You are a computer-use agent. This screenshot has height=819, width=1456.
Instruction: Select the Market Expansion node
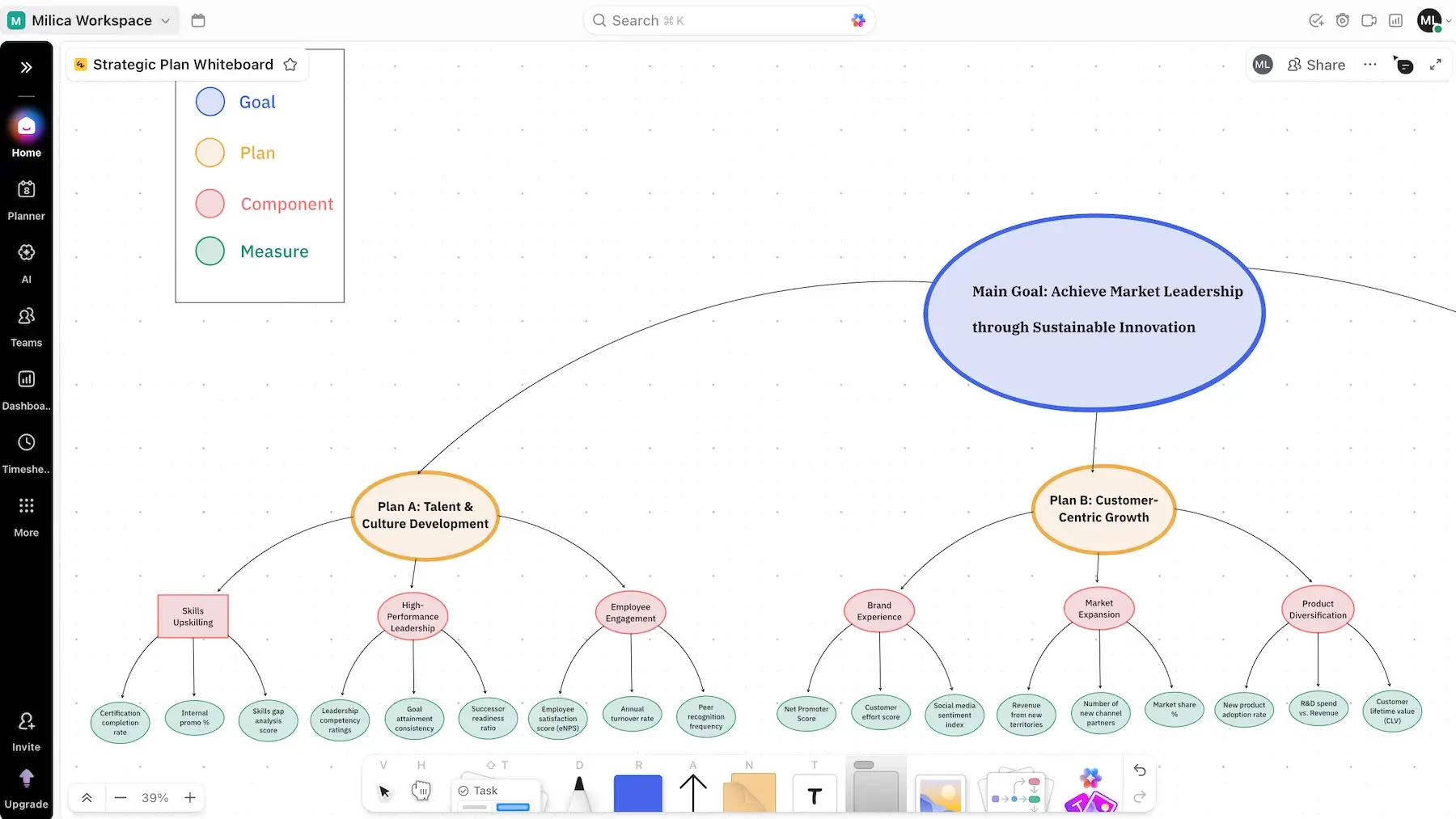1099,609
